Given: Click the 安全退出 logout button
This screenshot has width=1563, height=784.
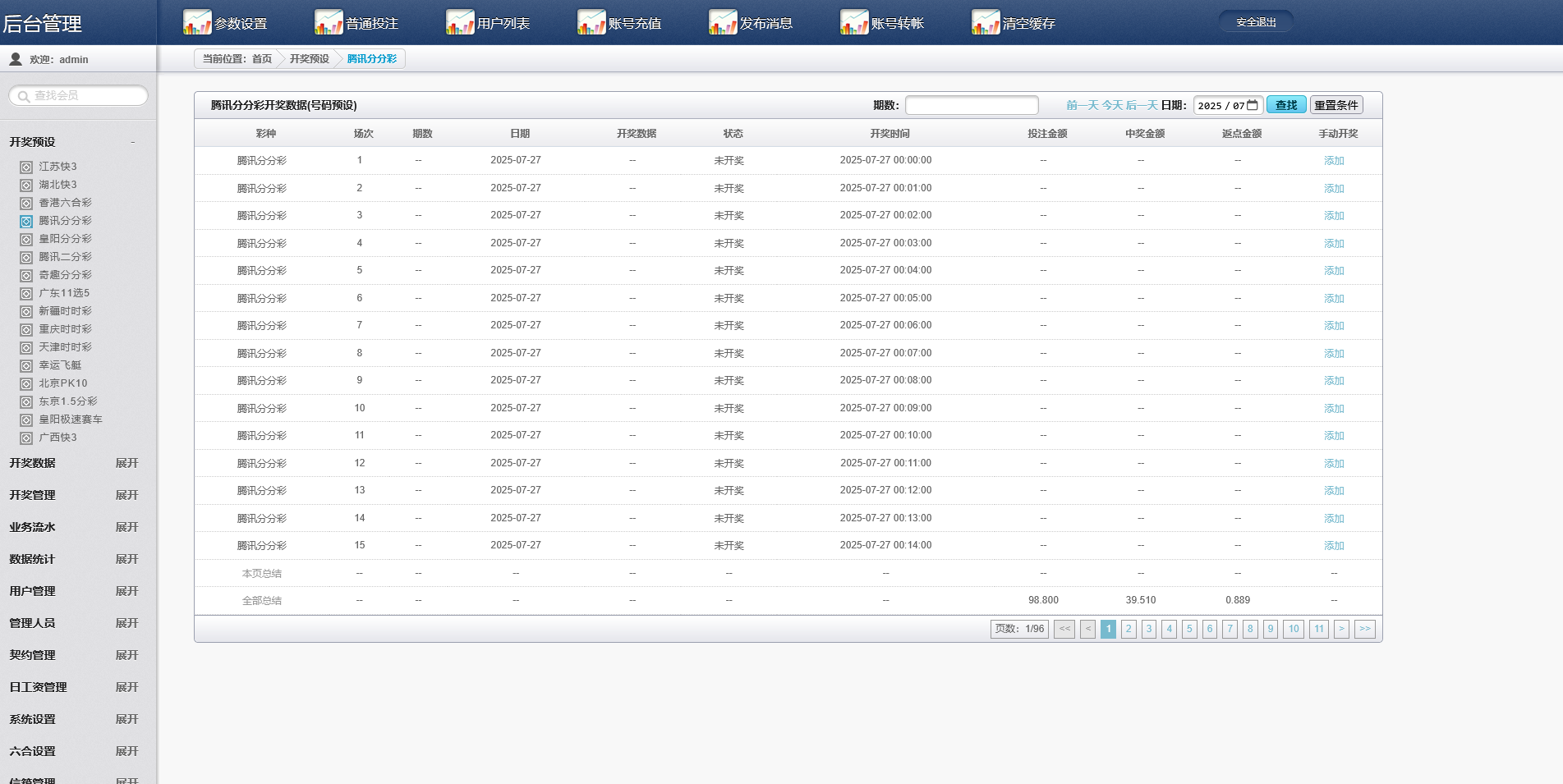Looking at the screenshot, I should 1256,22.
